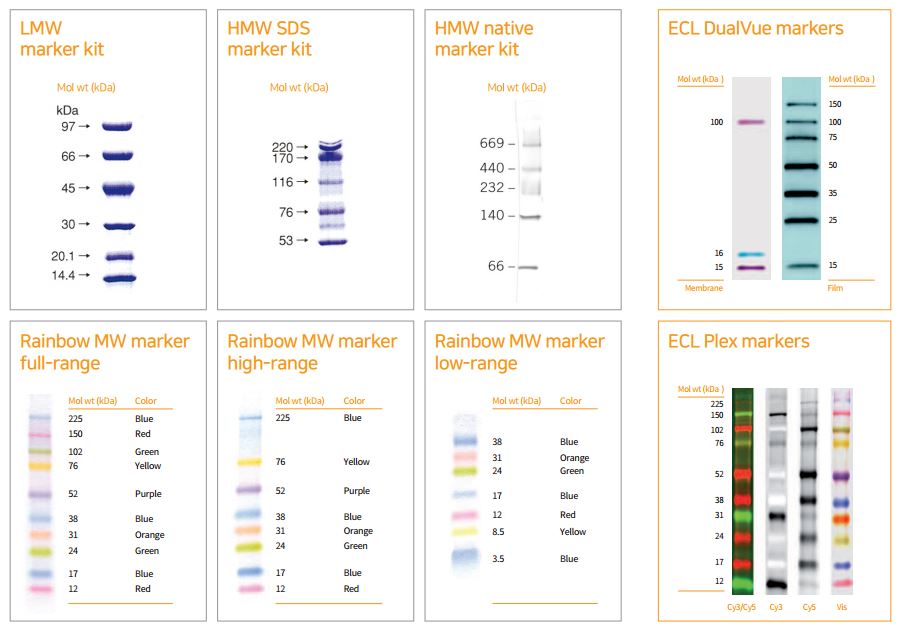The height and width of the screenshot is (632, 904).
Task: Click the Rainbow MW marker low-range title
Action: pyautogui.click(x=519, y=352)
